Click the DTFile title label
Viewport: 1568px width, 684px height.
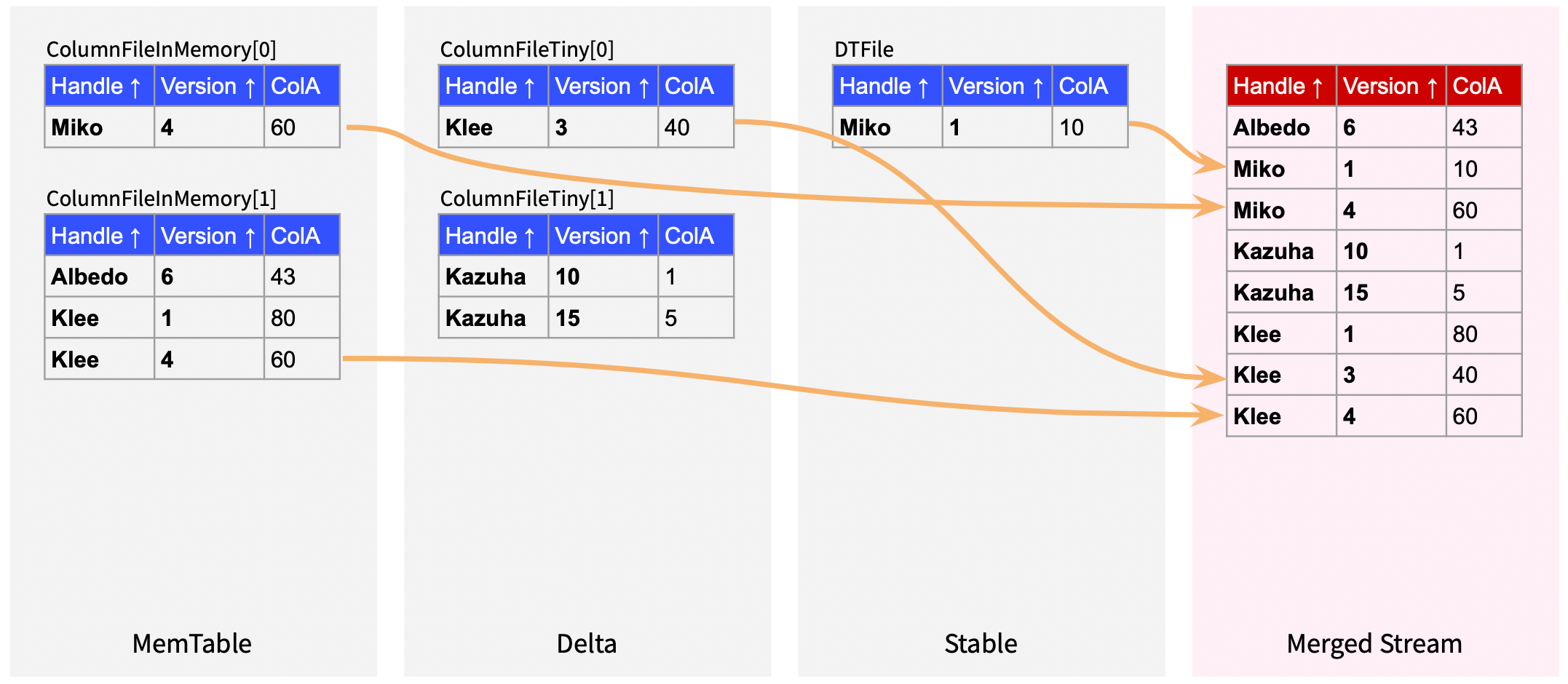point(863,49)
